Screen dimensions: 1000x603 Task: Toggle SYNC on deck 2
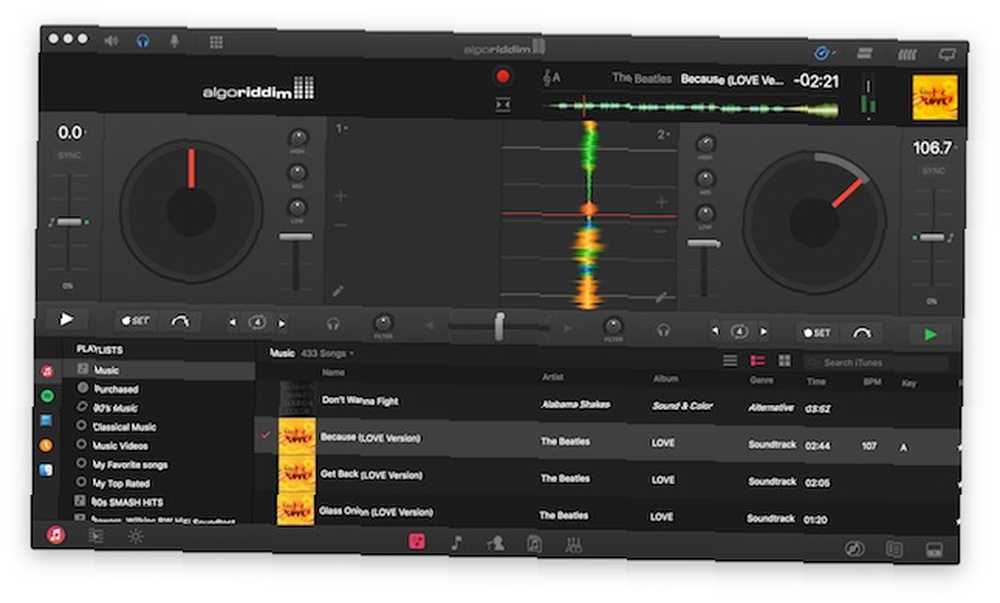[933, 171]
